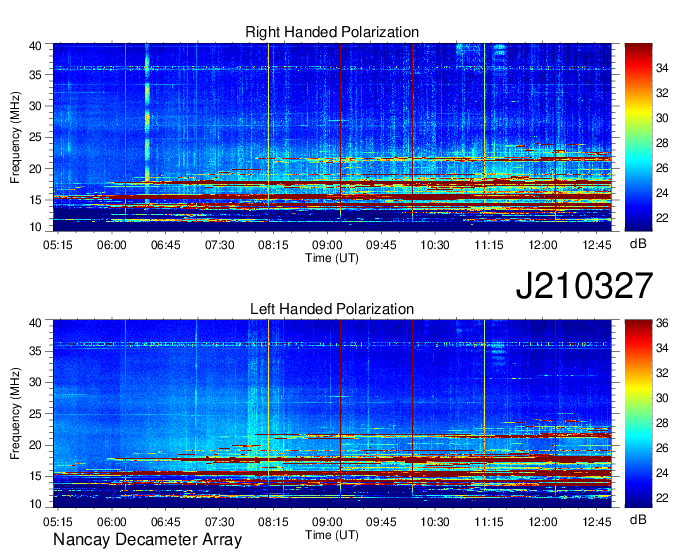This screenshot has width=680, height=552.
Task: Pick the 06:45 time tick on the left-handed plot
Action: [165, 522]
